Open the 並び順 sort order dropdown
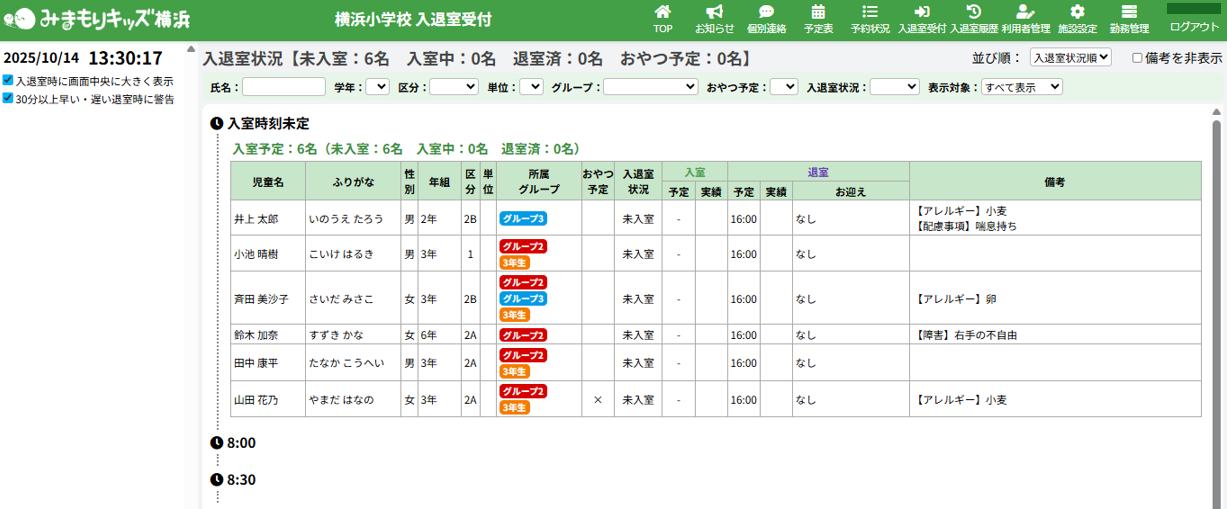1227x509 pixels. 1070,58
